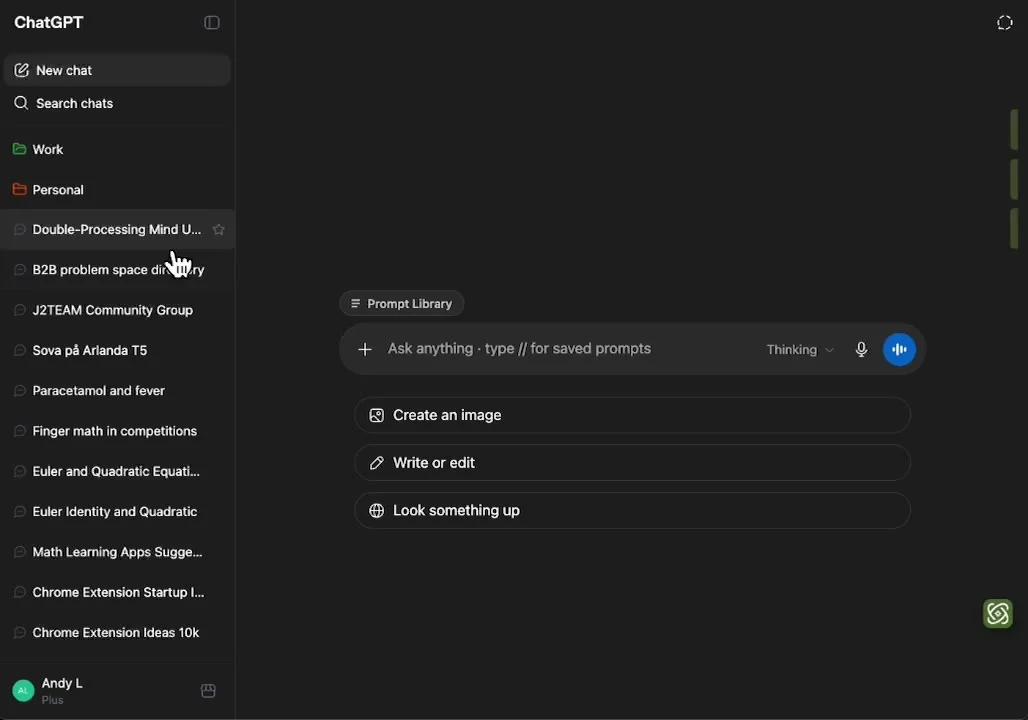Click chat bubble icon beside J2TEAM Community Group
The height and width of the screenshot is (720, 1028).
20,310
